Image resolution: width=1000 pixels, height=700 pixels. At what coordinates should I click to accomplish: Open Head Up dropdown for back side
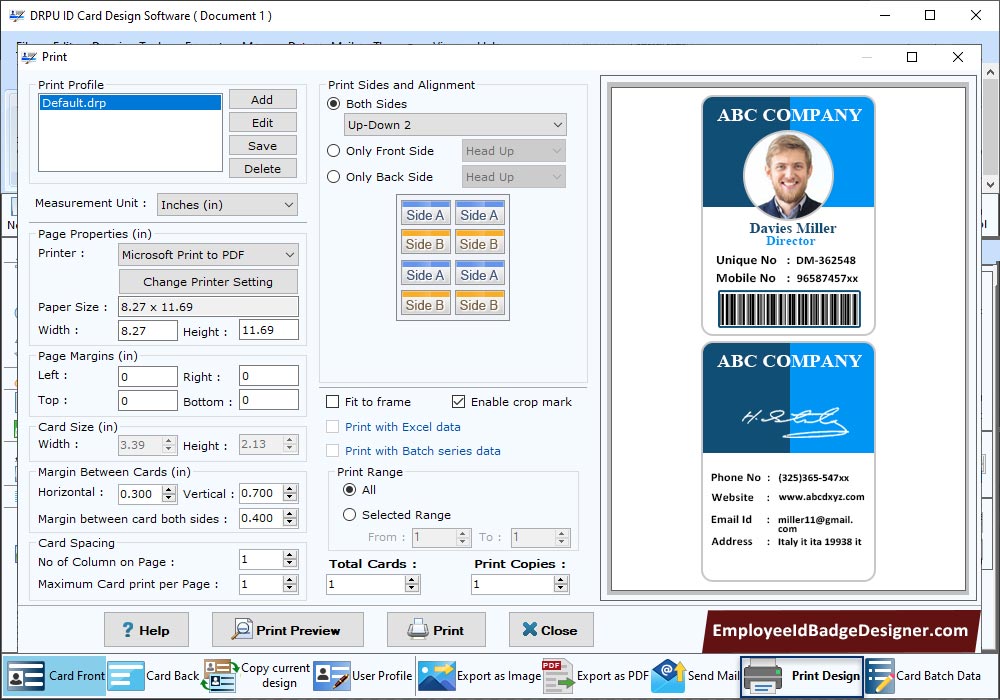click(513, 177)
